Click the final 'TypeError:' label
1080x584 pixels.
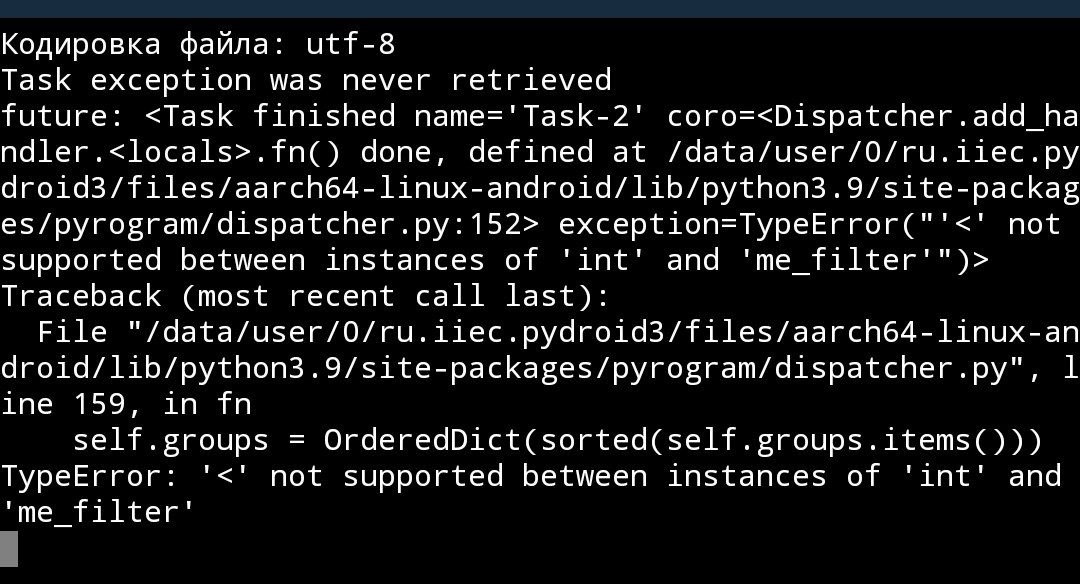(x=90, y=476)
